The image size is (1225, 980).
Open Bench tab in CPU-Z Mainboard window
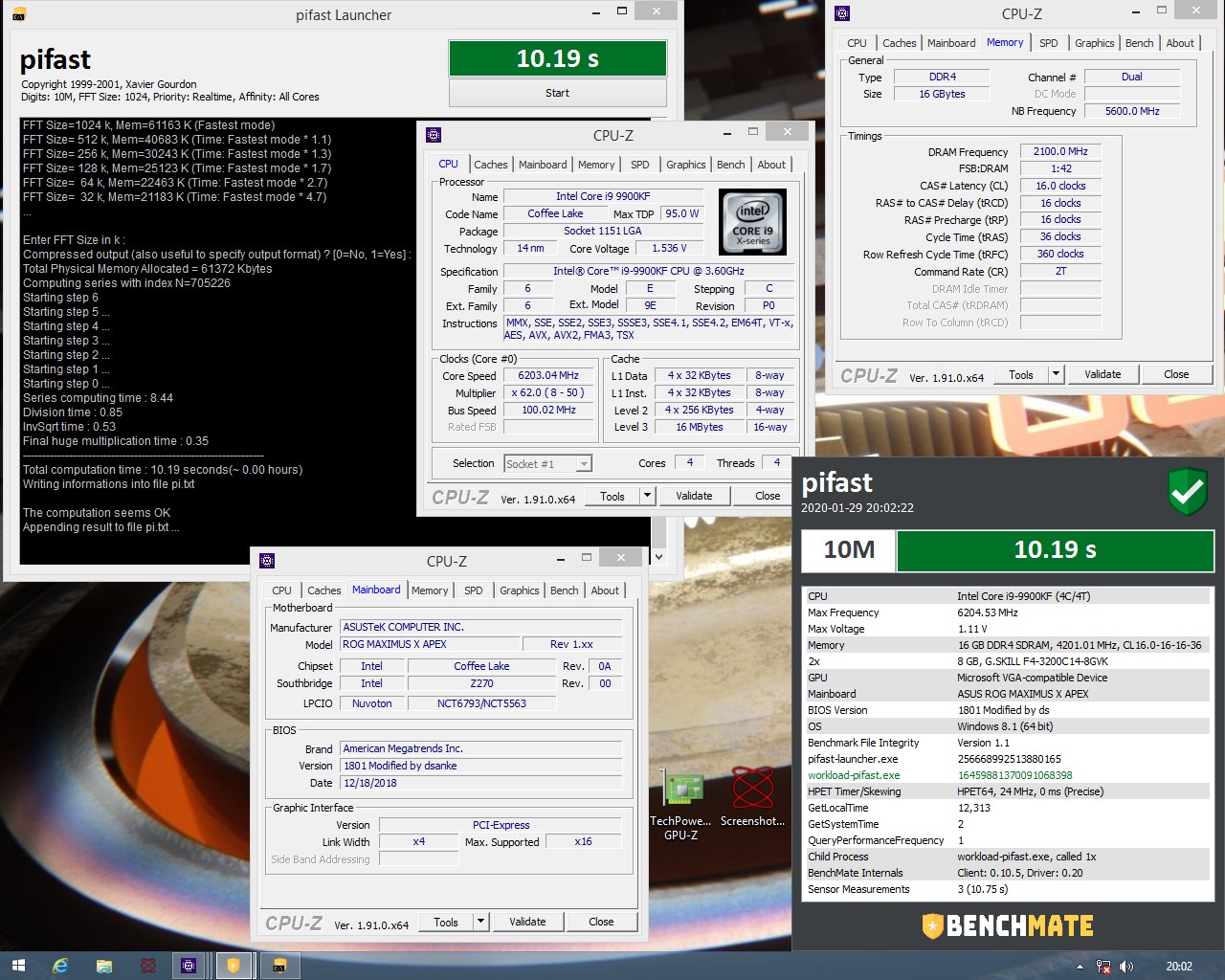[565, 590]
